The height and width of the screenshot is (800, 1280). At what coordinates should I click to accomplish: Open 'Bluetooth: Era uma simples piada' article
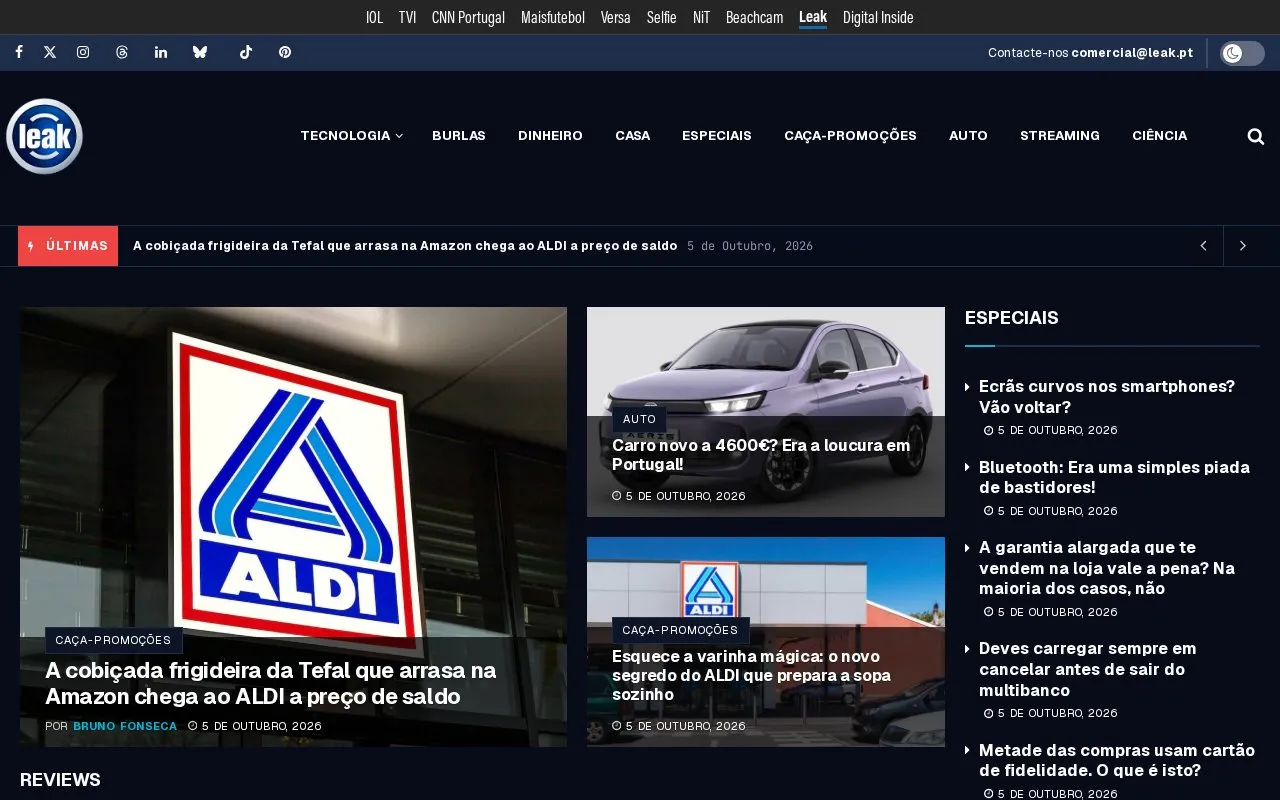[1114, 477]
